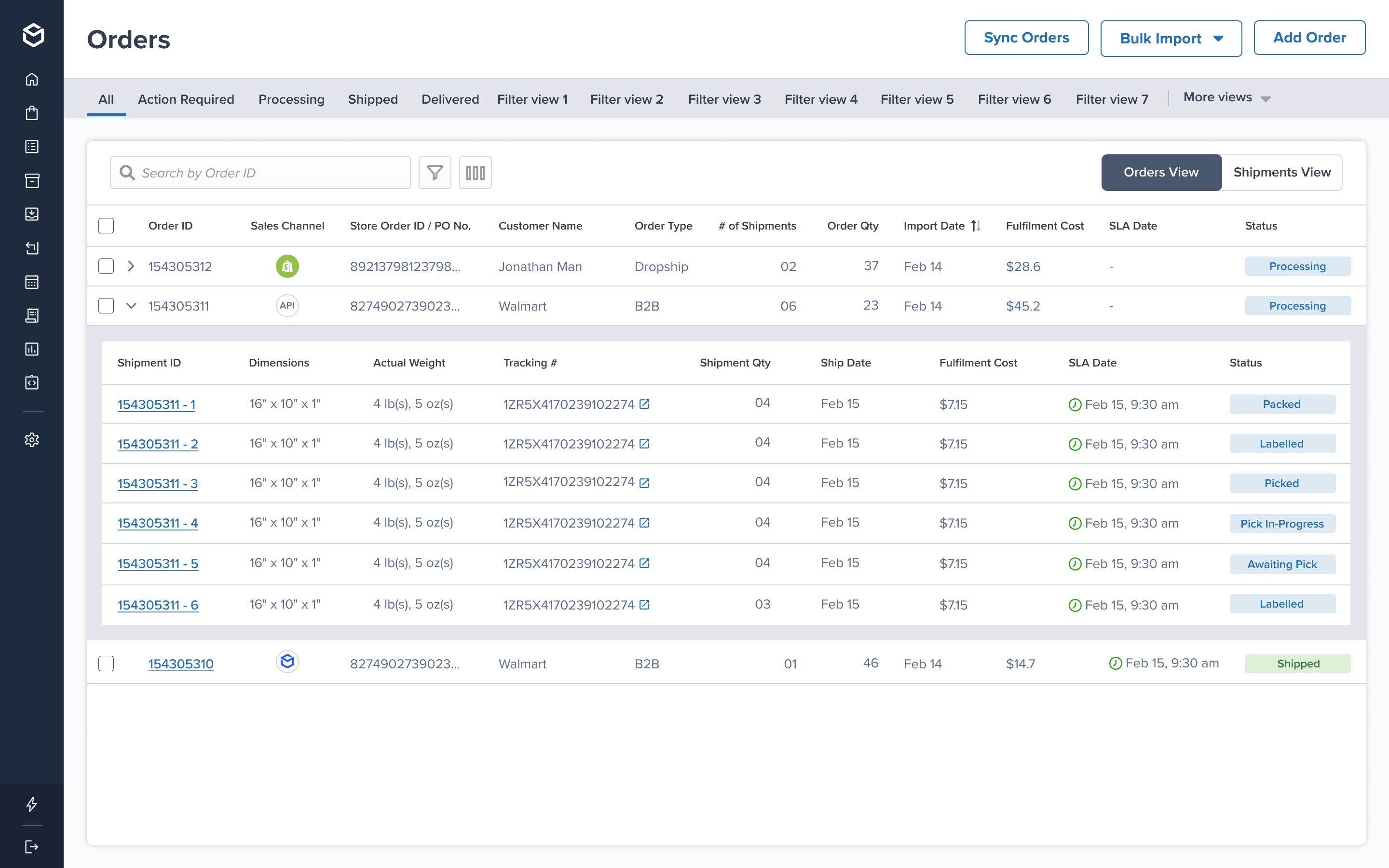Viewport: 1389px width, 868px height.
Task: Sort by Import Date arrows
Action: tap(976, 226)
